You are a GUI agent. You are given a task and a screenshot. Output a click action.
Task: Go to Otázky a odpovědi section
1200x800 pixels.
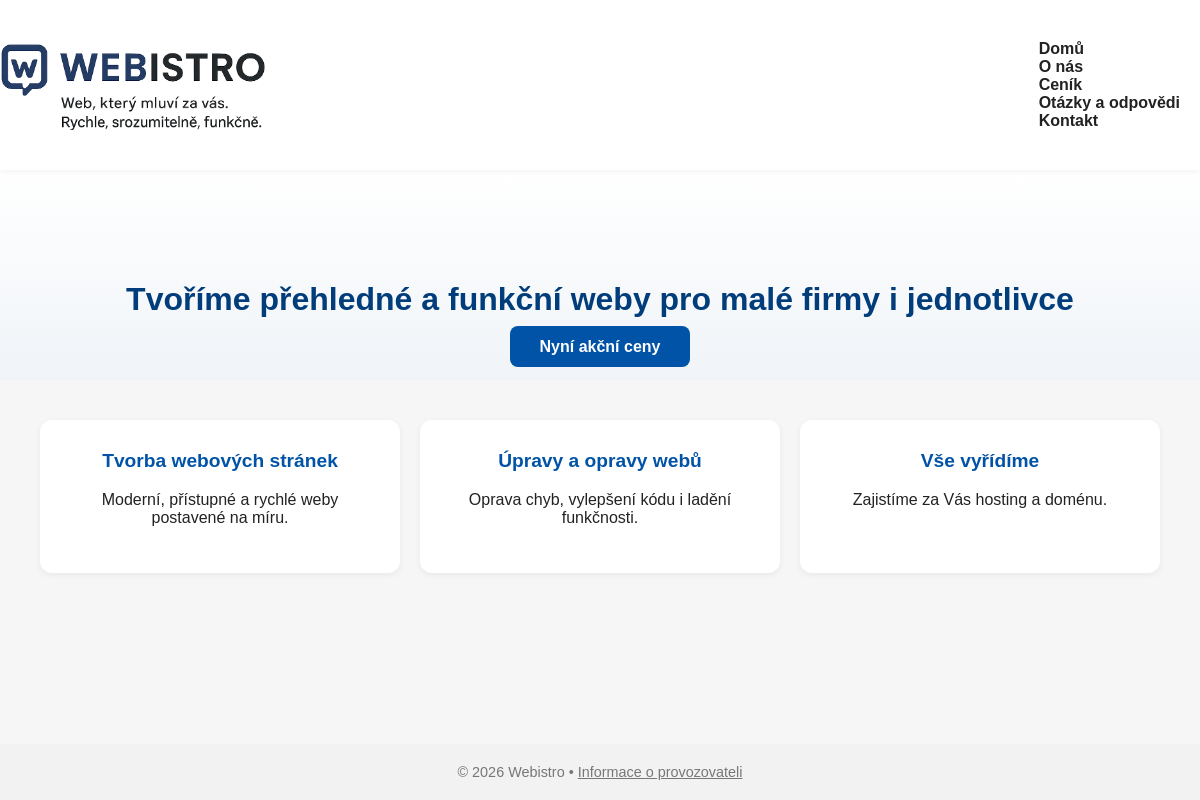1108,102
